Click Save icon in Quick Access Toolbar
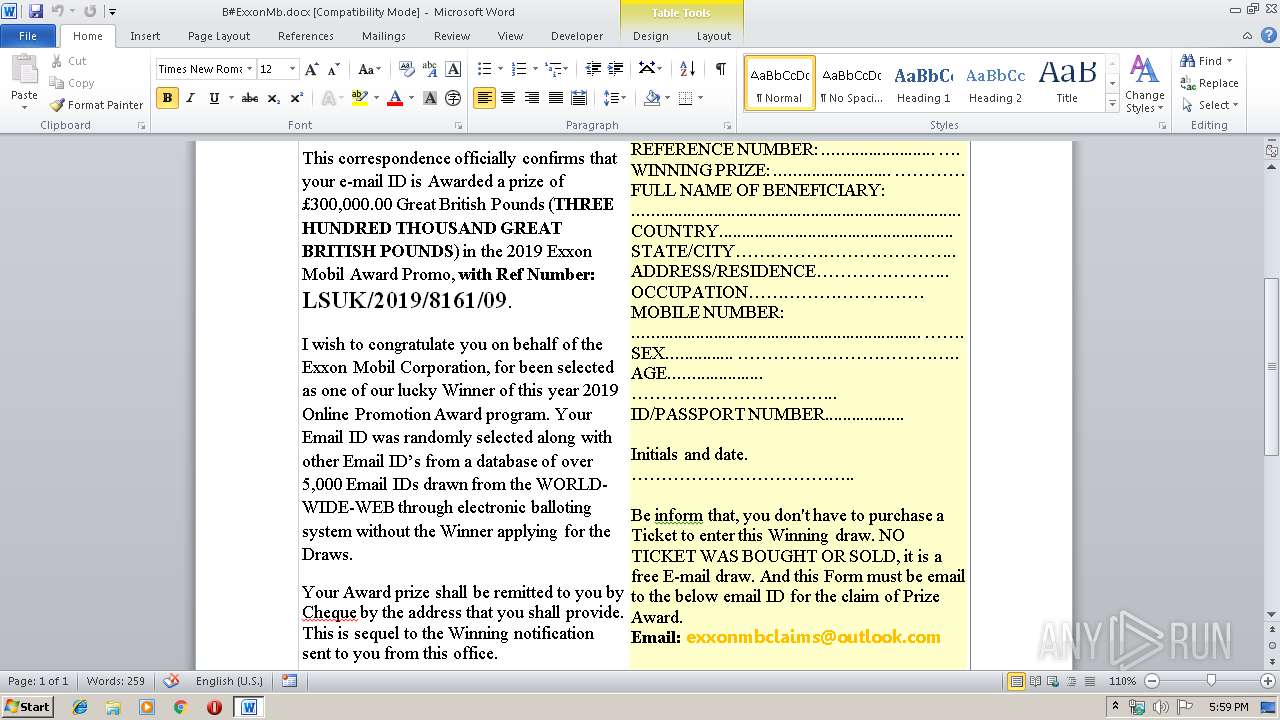This screenshot has height=720, width=1280. click(x=36, y=11)
